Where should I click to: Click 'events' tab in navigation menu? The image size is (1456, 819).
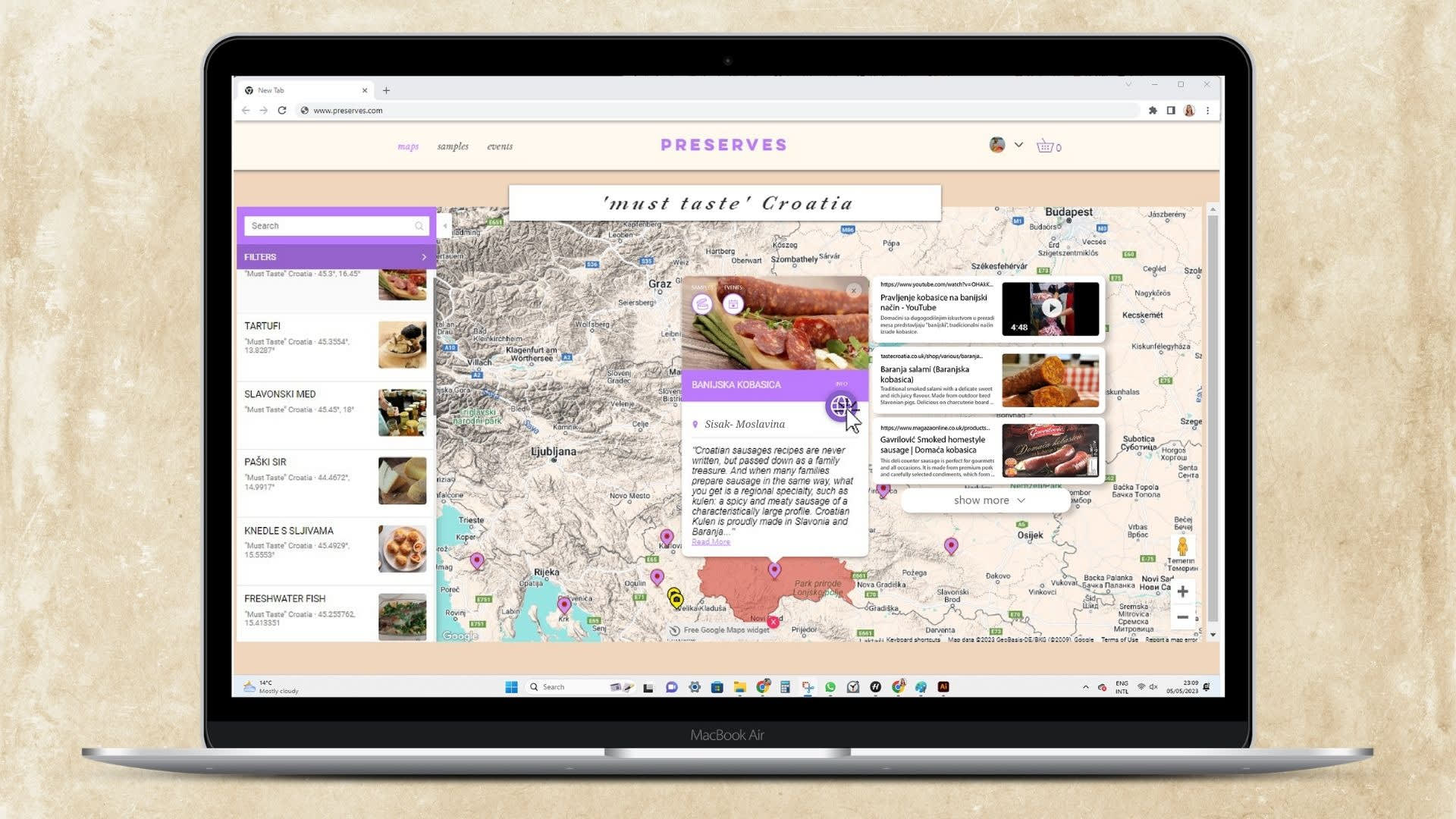(499, 146)
